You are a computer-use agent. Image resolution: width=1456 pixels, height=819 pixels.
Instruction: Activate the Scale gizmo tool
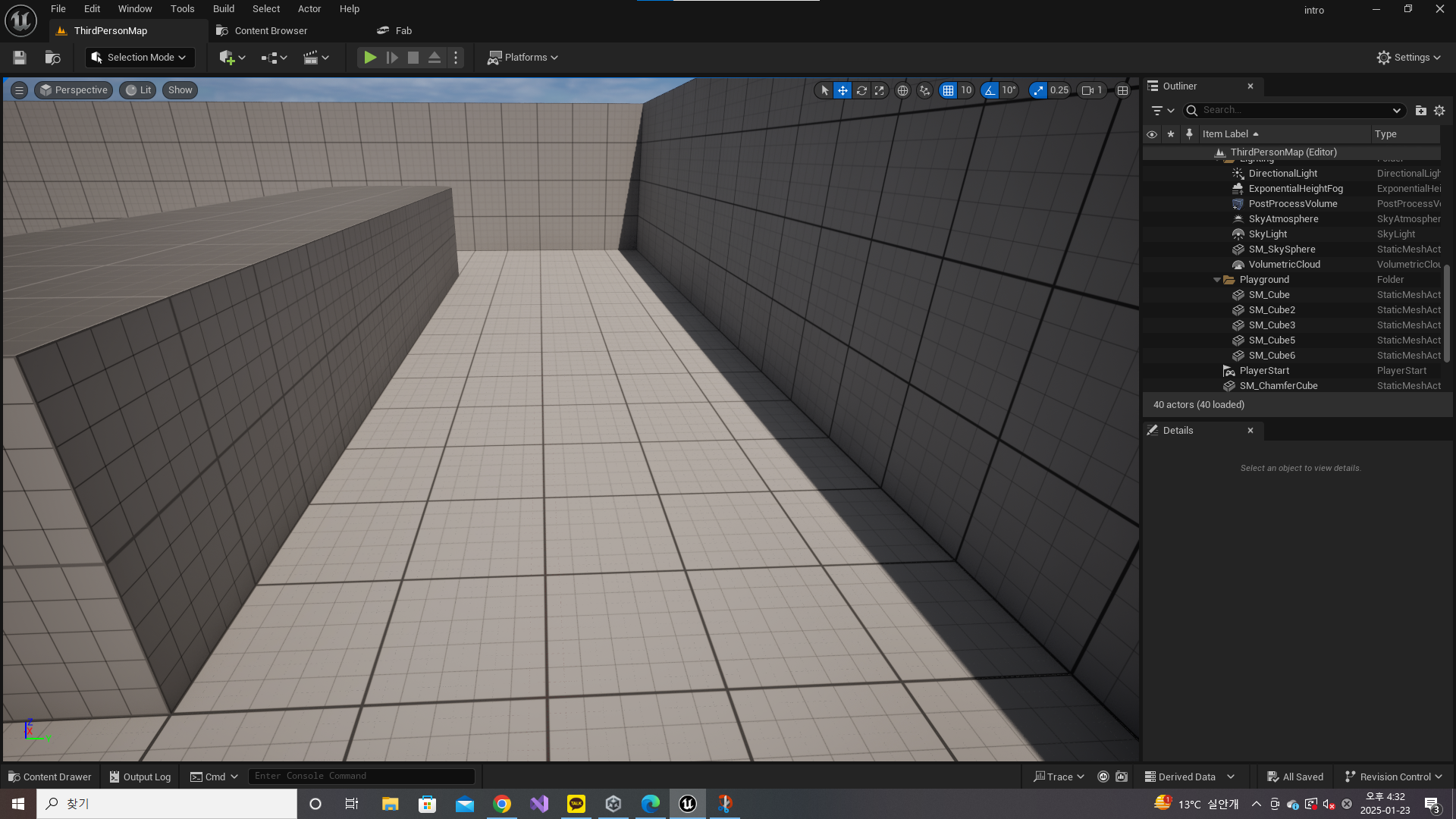pyautogui.click(x=879, y=90)
